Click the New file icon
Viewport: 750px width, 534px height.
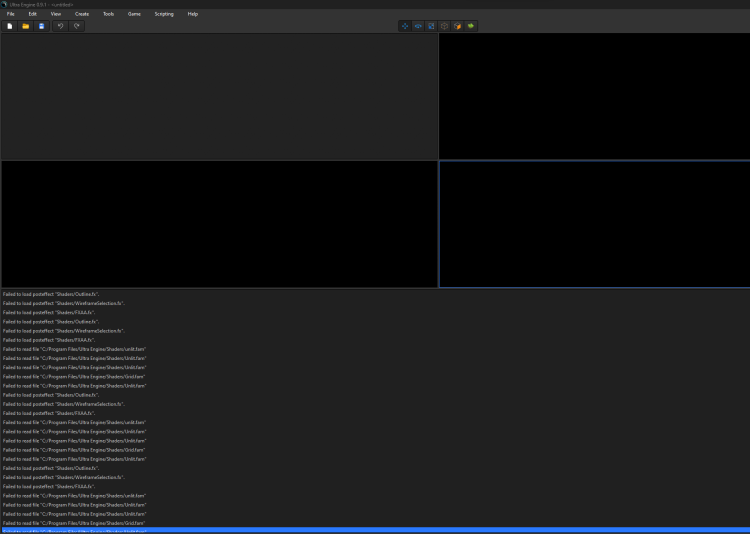(10, 26)
